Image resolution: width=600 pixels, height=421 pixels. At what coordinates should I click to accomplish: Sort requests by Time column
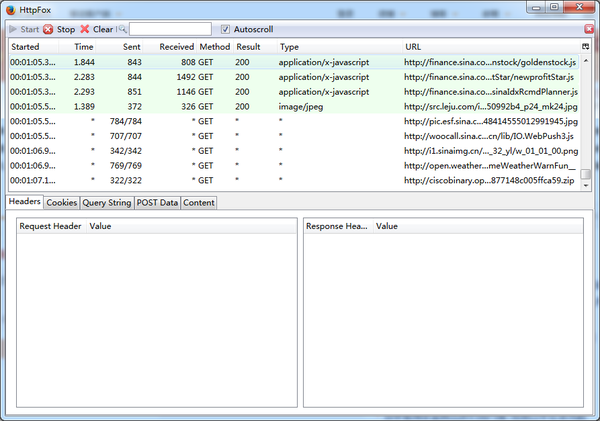coord(84,47)
